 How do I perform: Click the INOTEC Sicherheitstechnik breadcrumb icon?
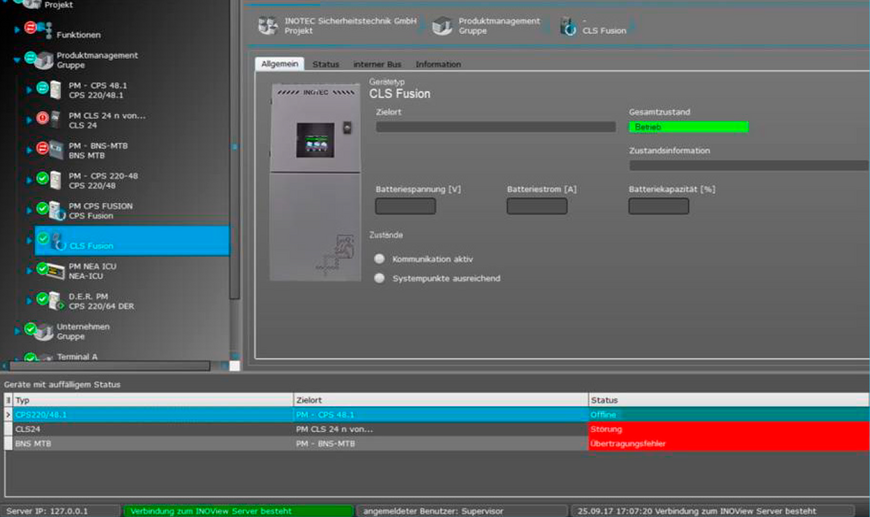[267, 26]
